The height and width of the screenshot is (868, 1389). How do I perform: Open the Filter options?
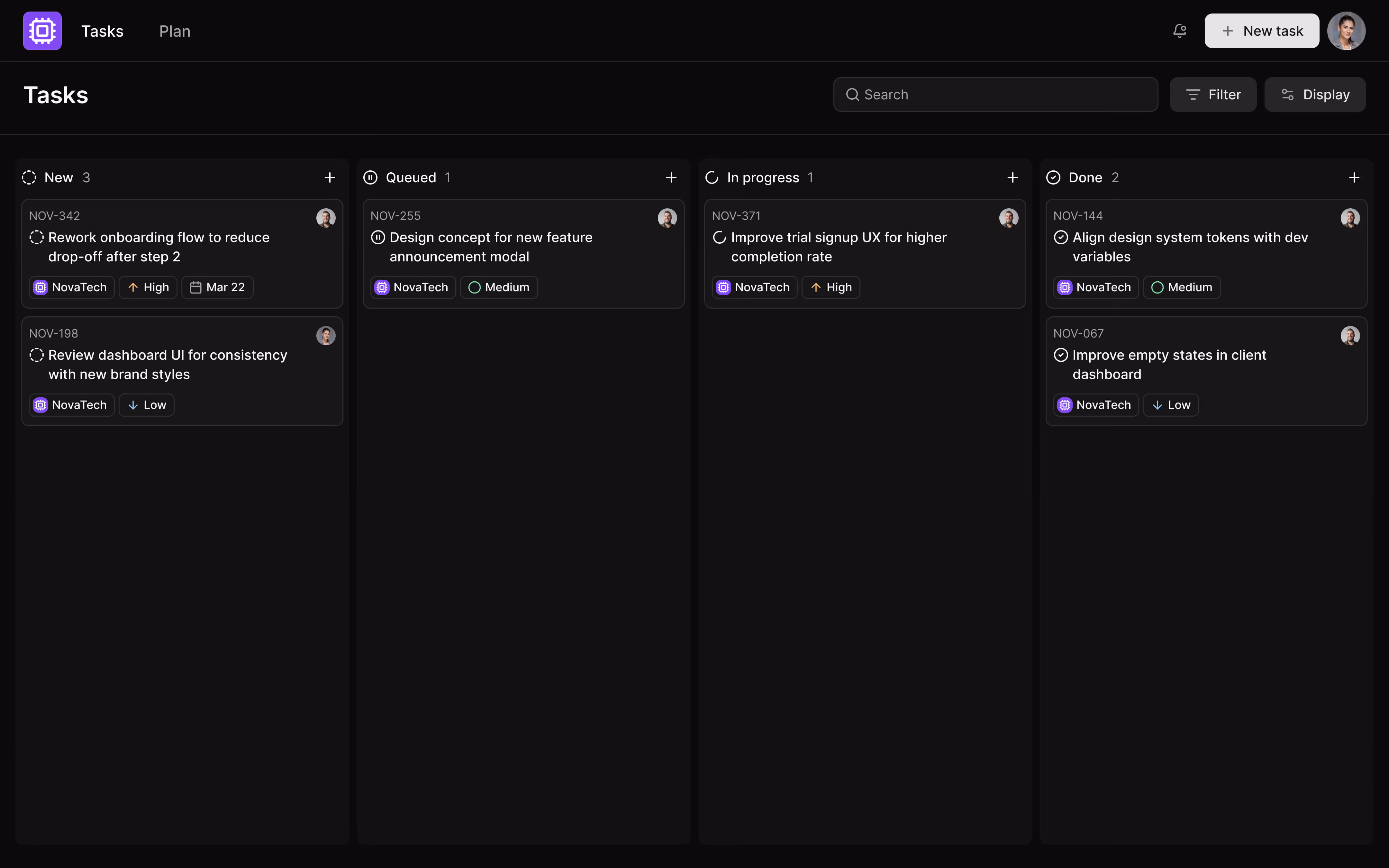tap(1213, 94)
